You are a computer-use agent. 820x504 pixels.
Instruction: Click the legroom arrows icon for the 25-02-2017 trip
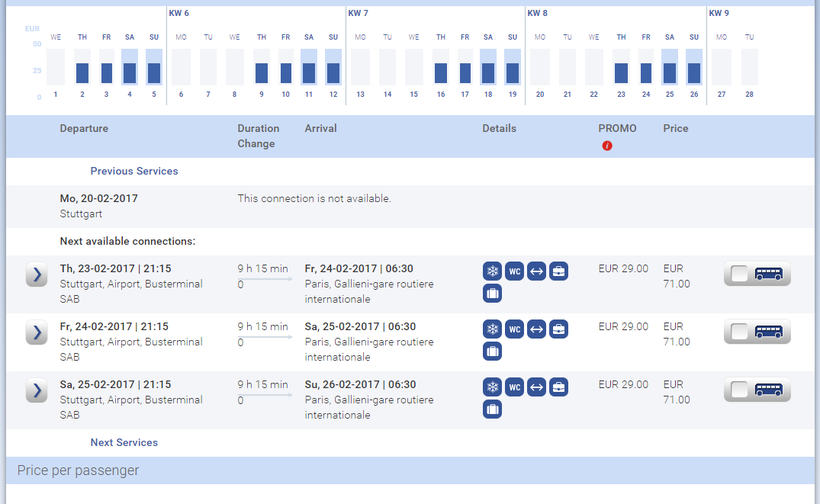tap(536, 388)
